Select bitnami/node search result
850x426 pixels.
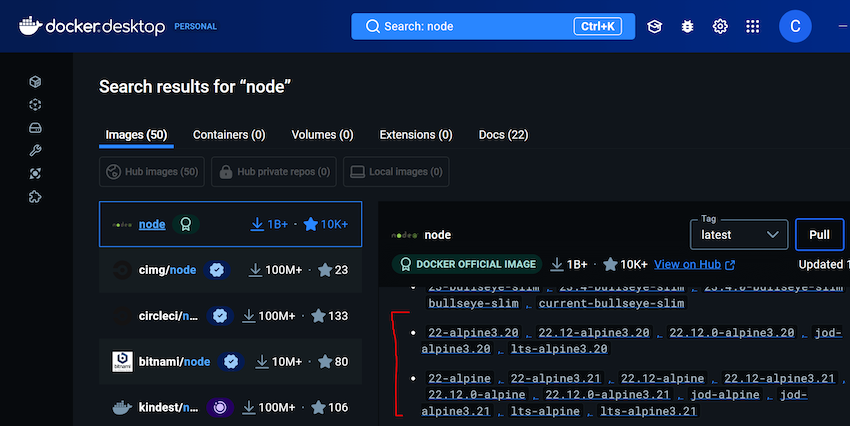(230, 362)
